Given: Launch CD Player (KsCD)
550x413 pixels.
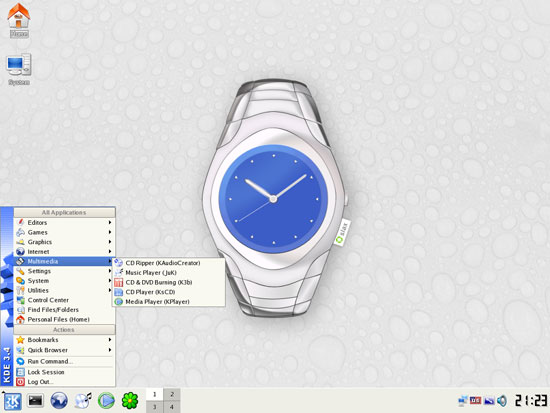Looking at the screenshot, I should (x=169, y=292).
